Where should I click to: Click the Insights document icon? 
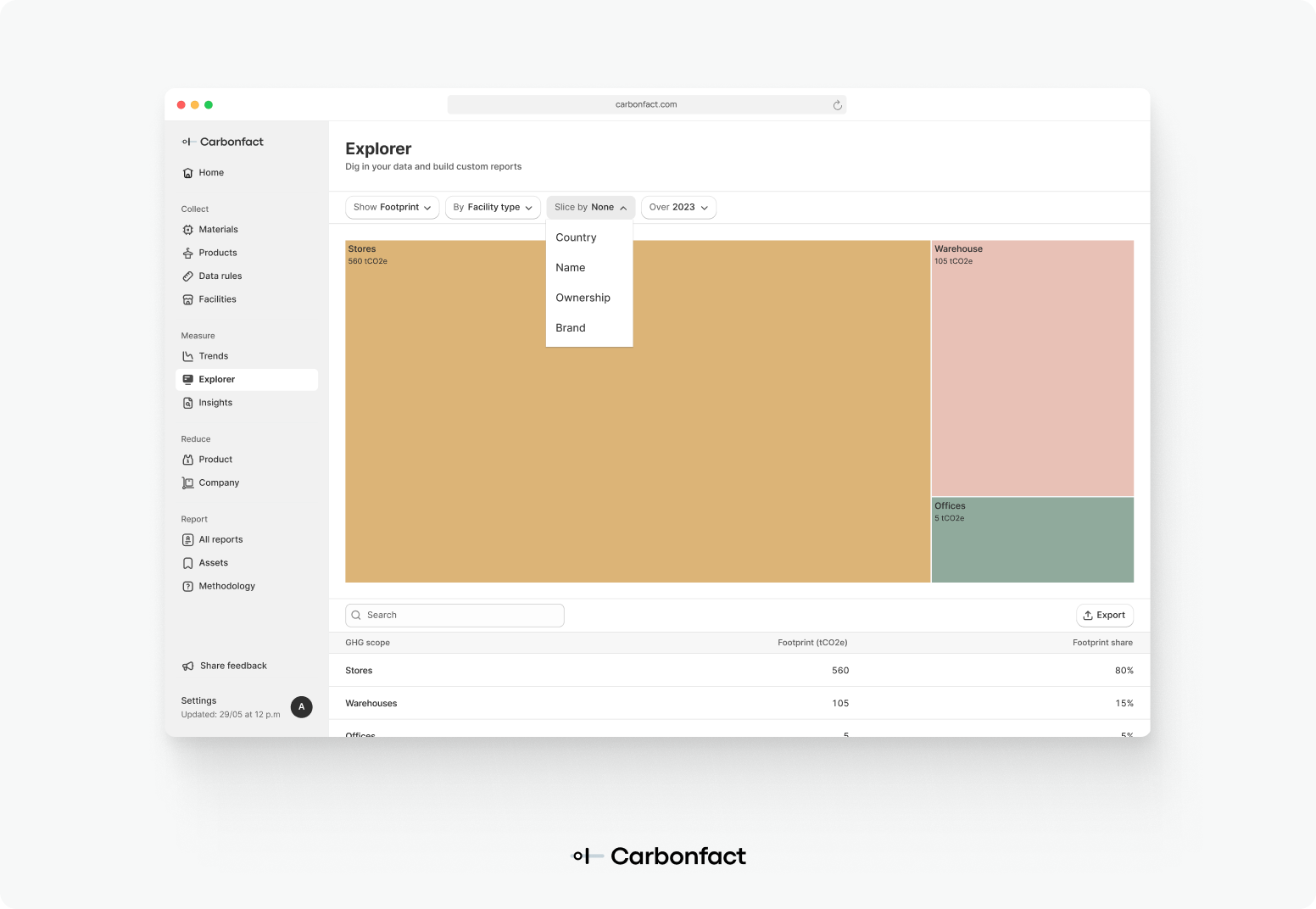point(188,403)
